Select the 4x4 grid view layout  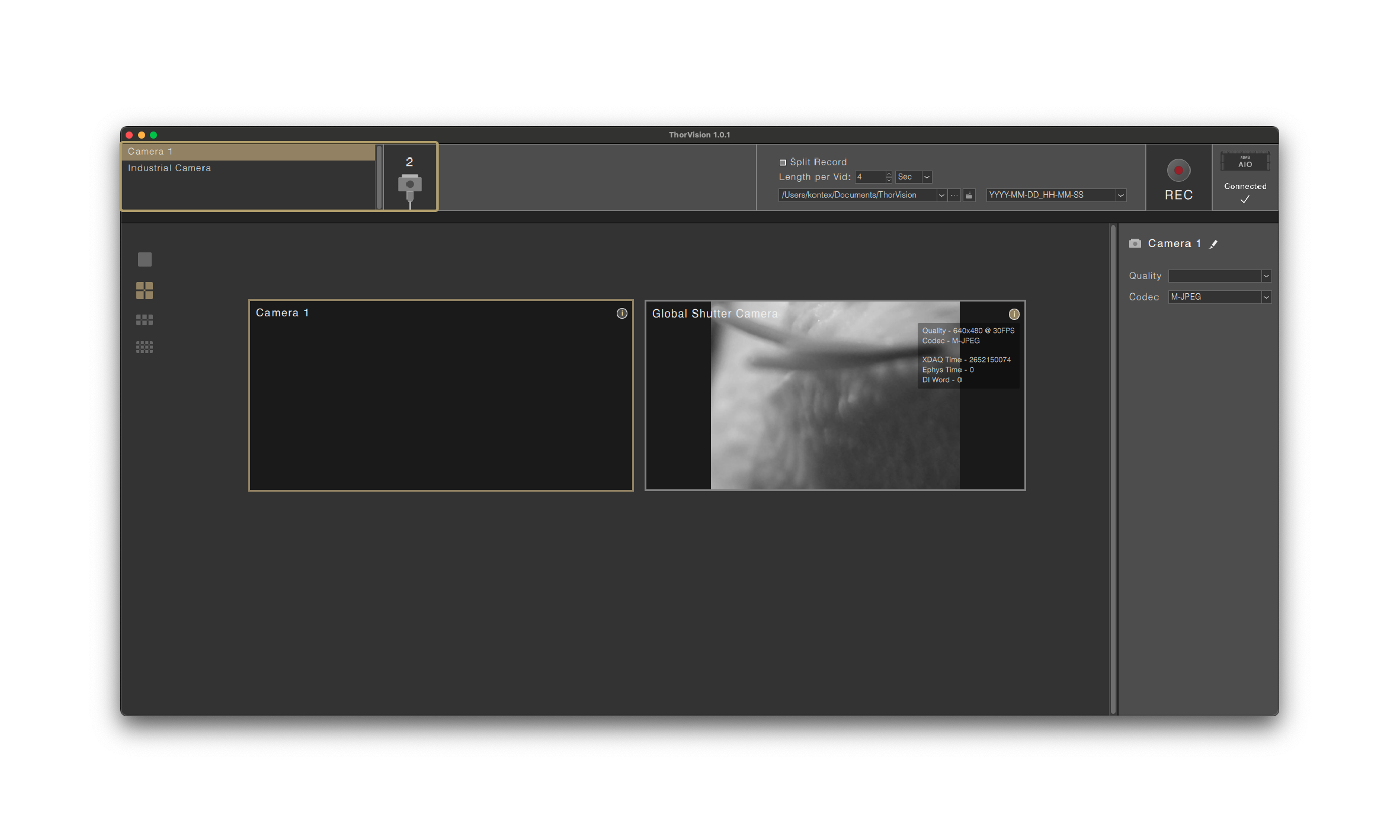(x=144, y=347)
